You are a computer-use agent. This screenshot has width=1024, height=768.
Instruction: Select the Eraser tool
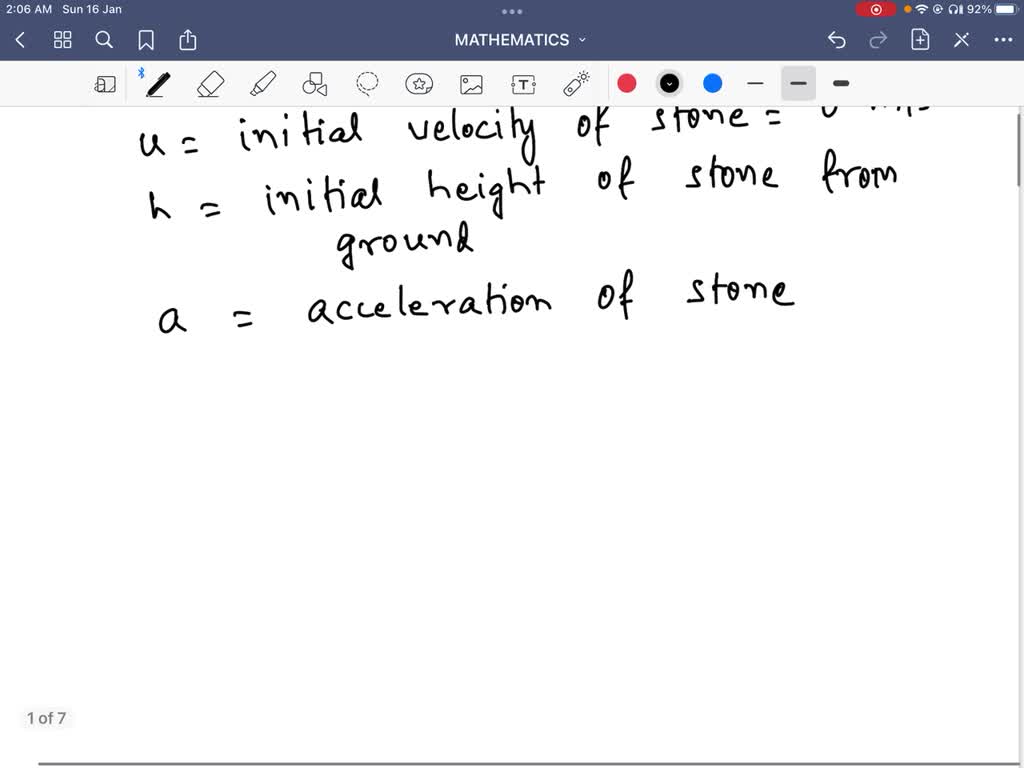[x=210, y=83]
